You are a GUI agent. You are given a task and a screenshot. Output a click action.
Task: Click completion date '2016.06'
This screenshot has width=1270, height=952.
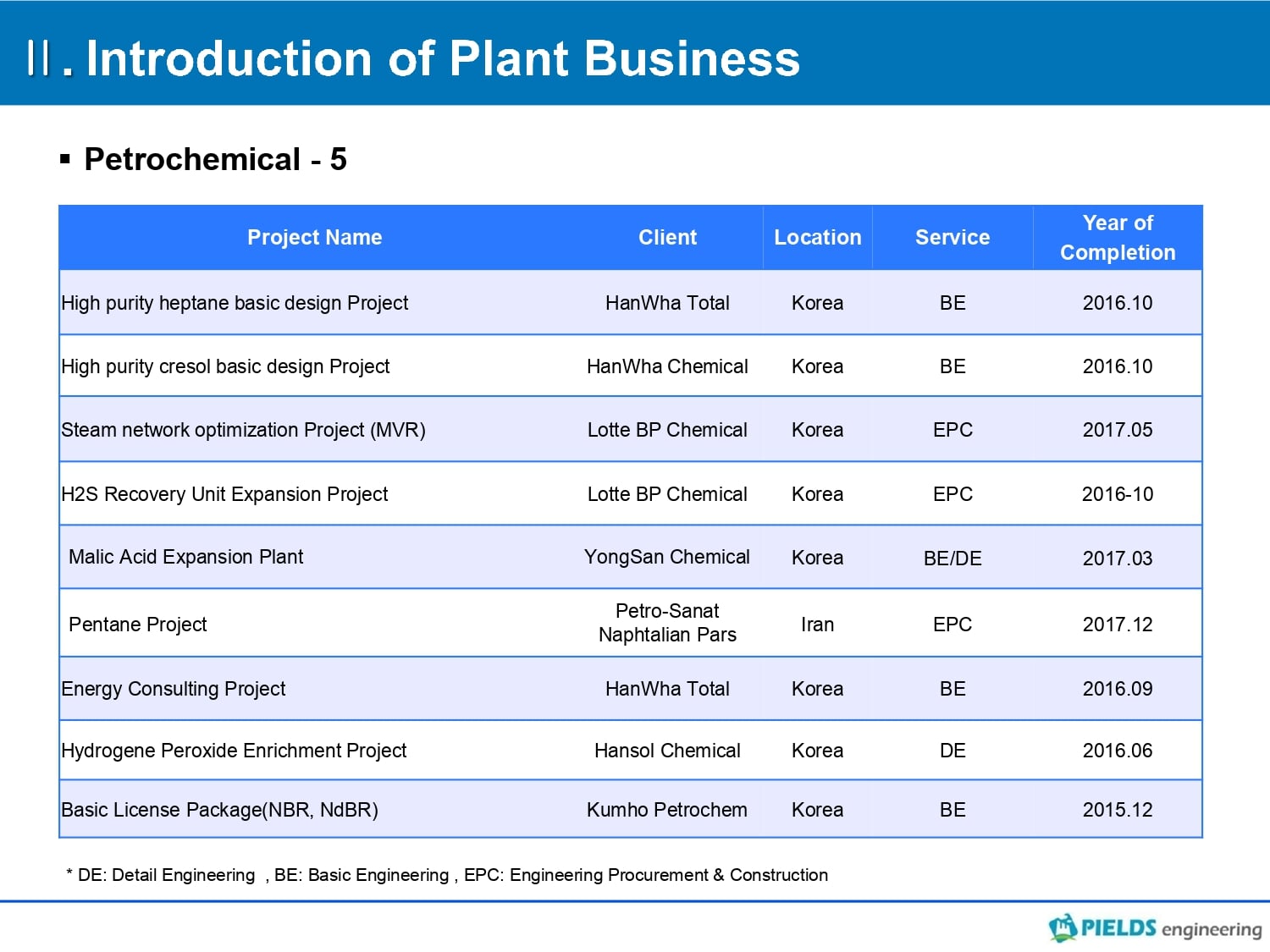click(1118, 751)
